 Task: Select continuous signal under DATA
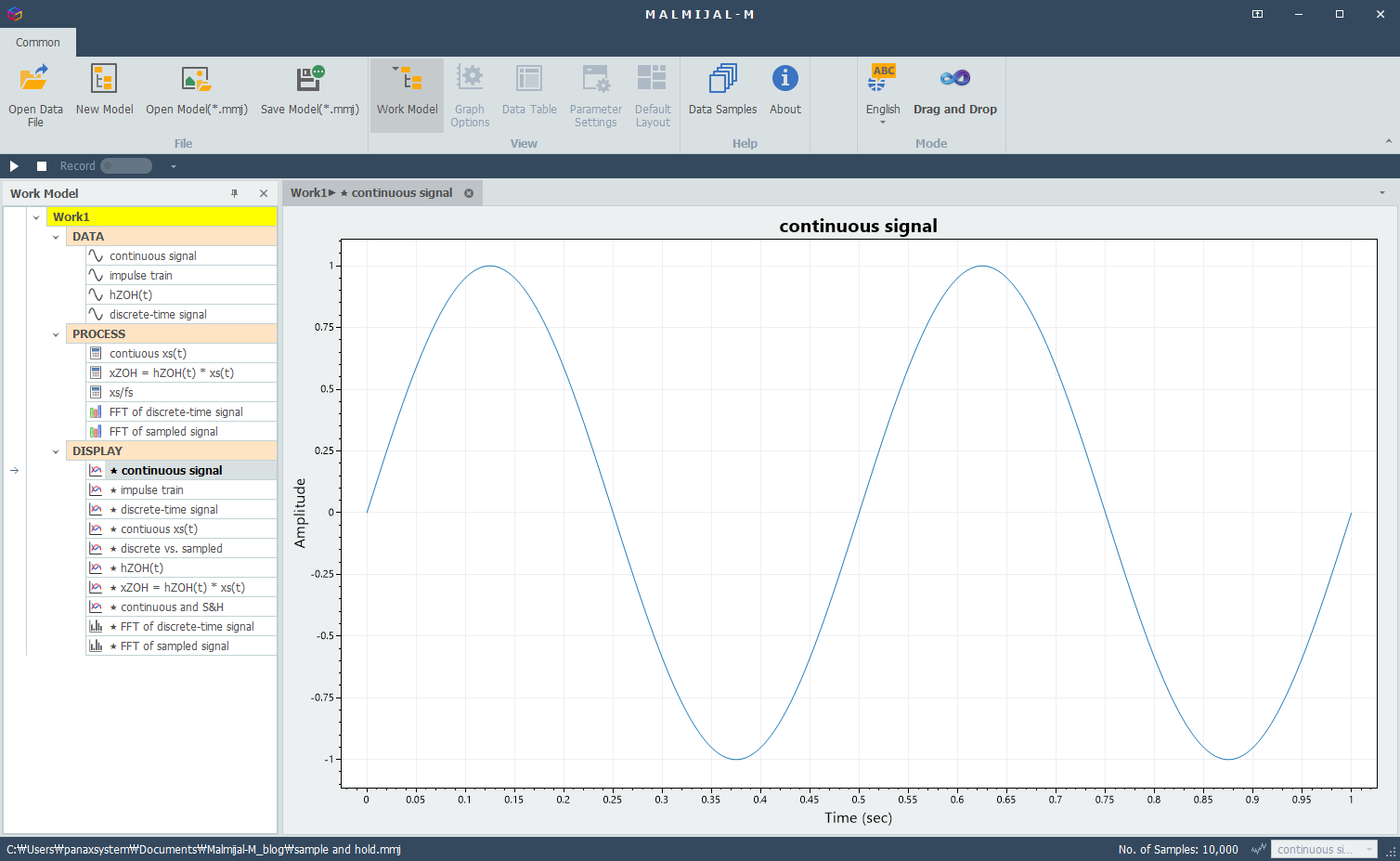[181, 256]
